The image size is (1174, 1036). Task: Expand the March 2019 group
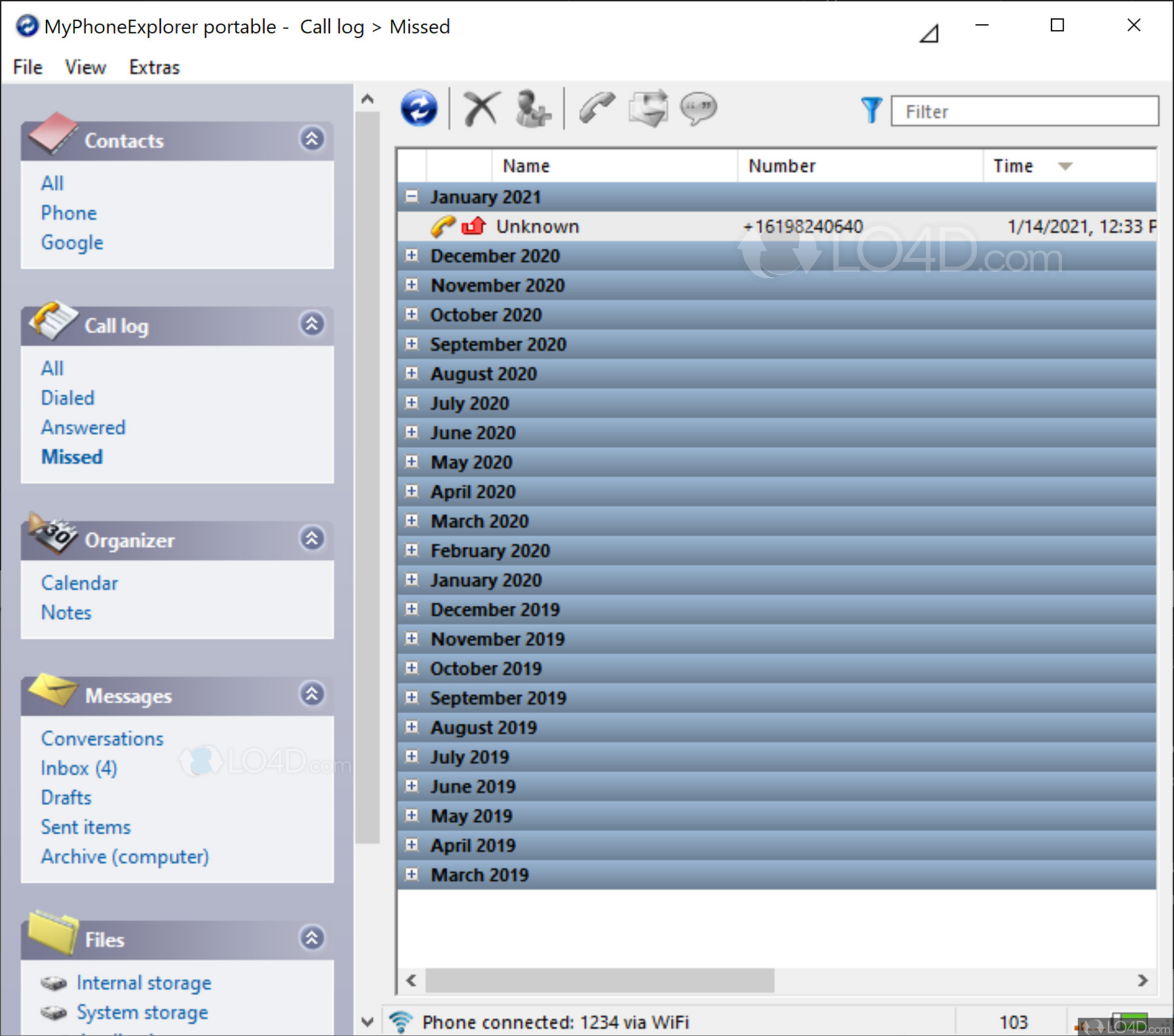pyautogui.click(x=411, y=874)
